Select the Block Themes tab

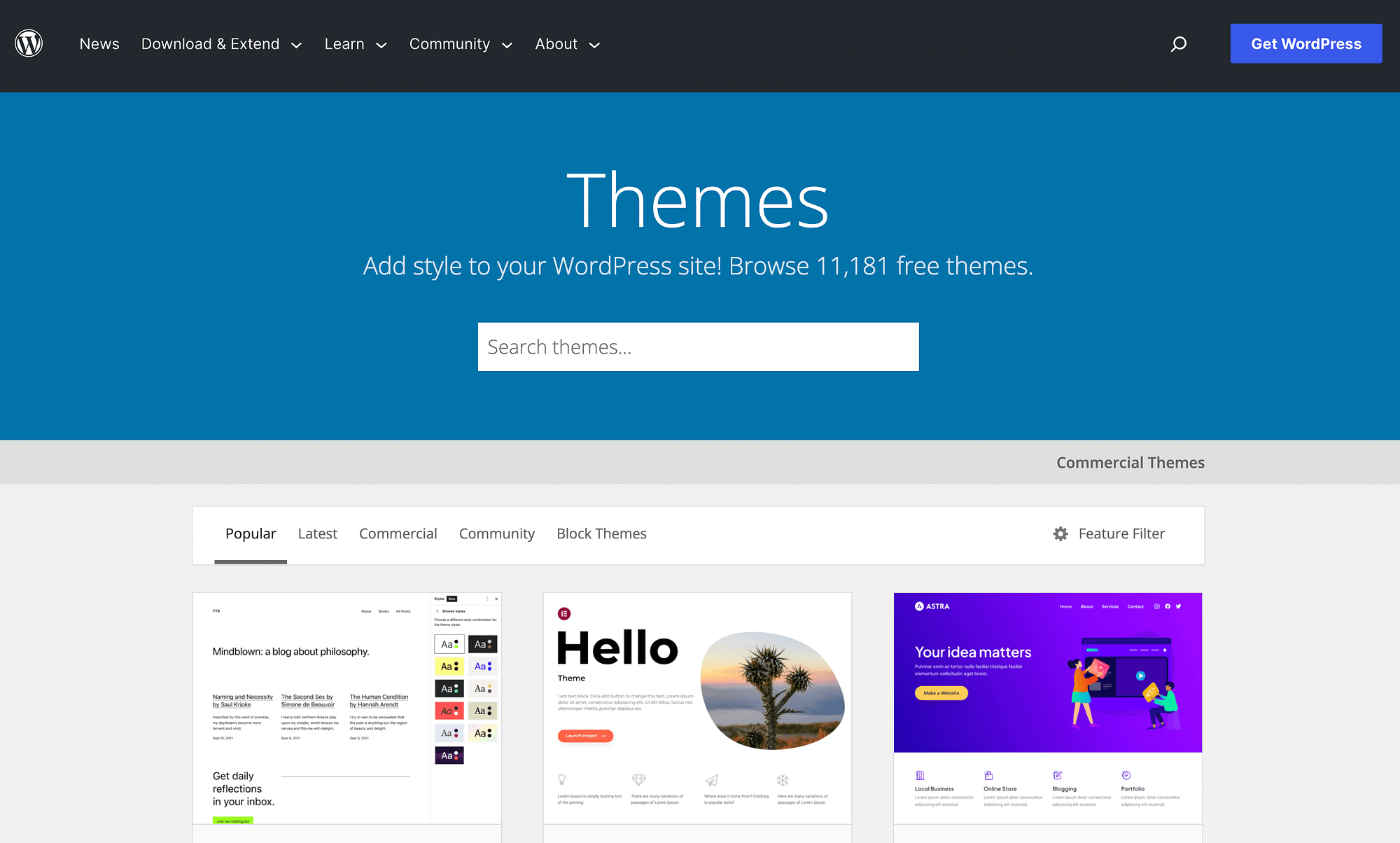(602, 533)
